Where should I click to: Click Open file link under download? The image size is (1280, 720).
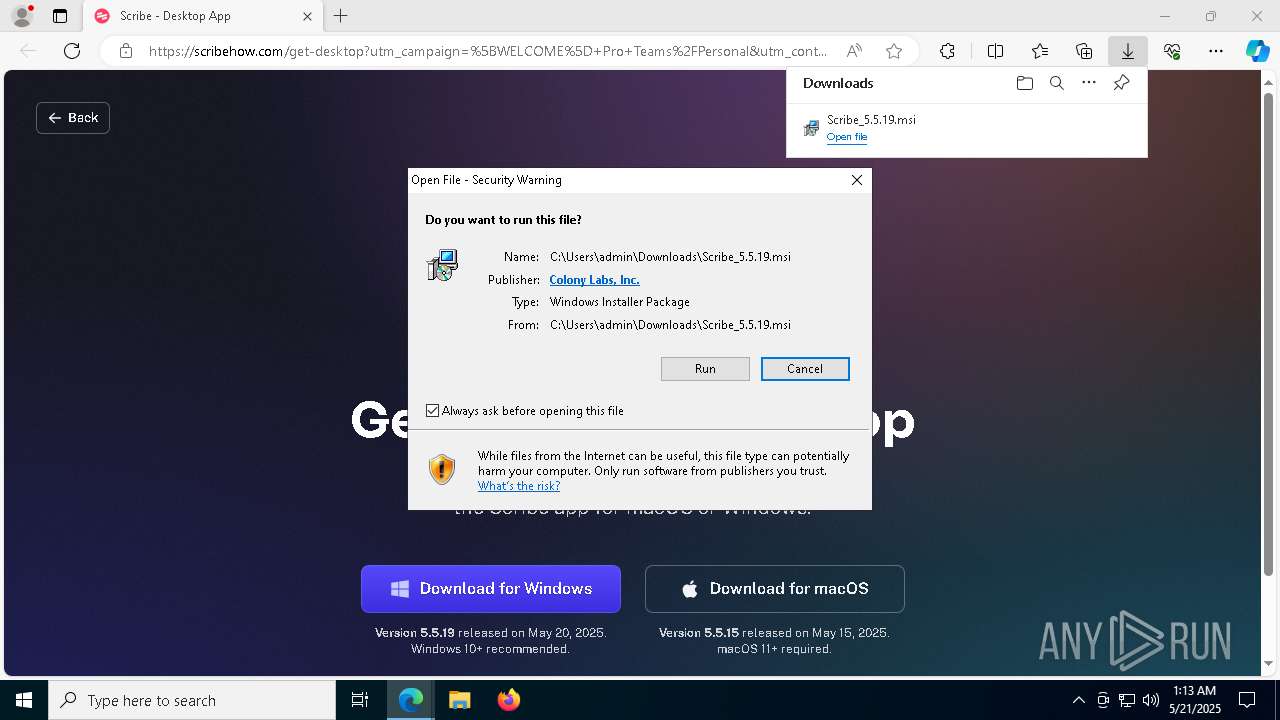click(x=846, y=137)
